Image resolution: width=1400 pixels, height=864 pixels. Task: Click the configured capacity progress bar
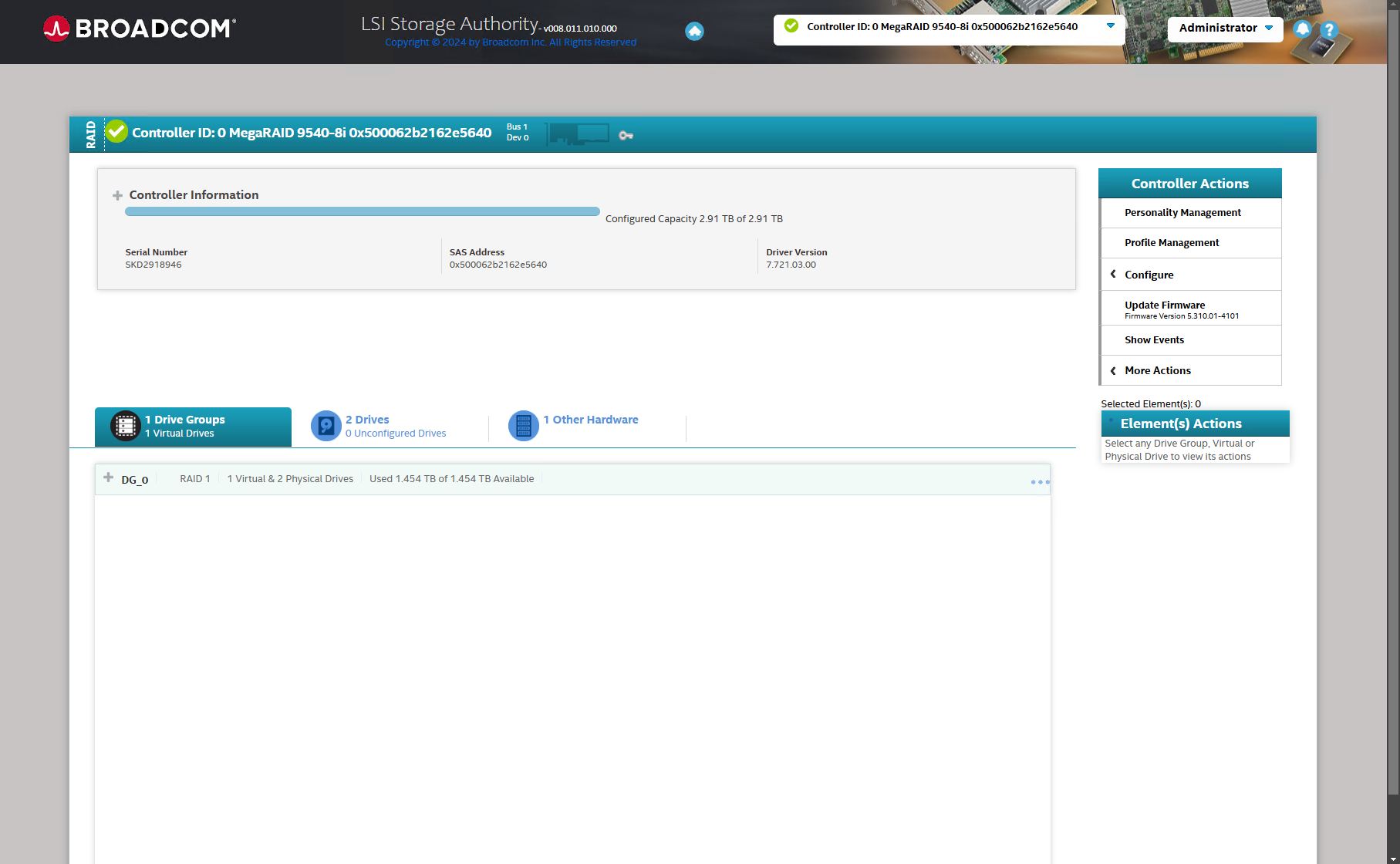click(x=363, y=211)
